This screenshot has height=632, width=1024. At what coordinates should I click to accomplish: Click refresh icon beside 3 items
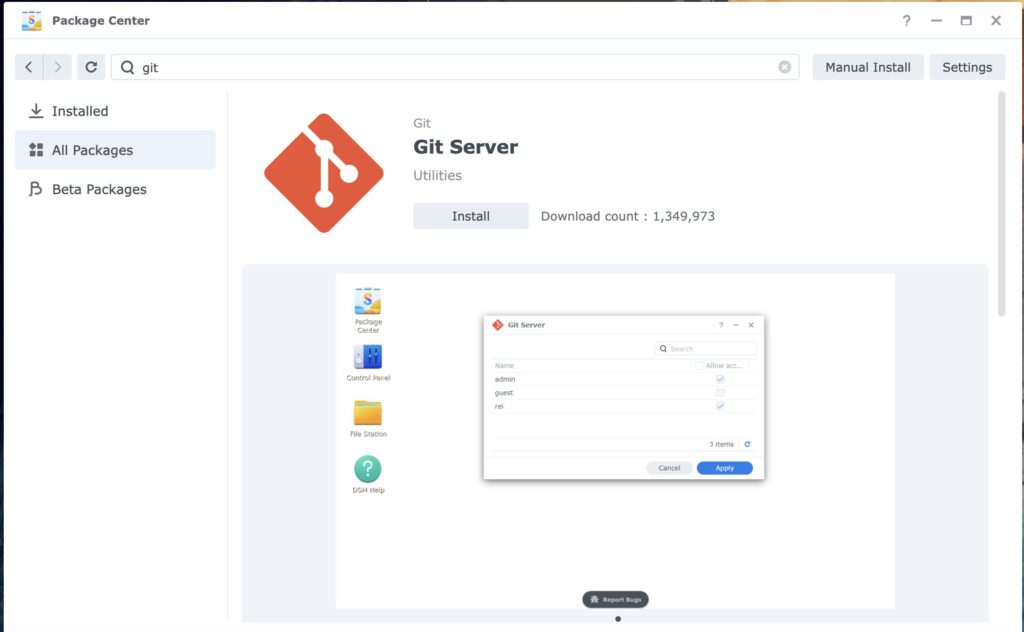click(x=747, y=444)
